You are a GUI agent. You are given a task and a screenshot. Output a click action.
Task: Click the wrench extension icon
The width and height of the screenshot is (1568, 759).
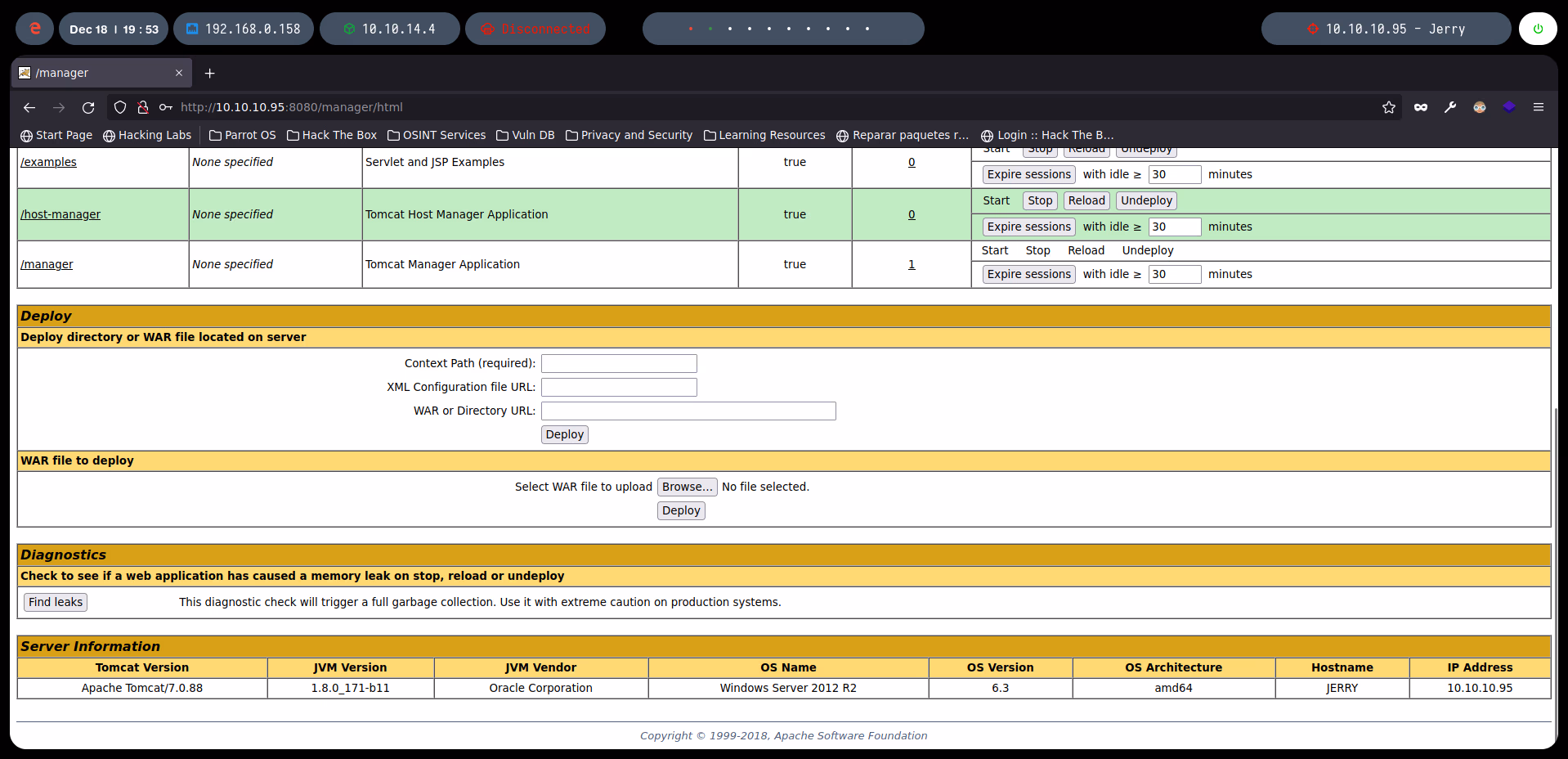coord(1449,107)
